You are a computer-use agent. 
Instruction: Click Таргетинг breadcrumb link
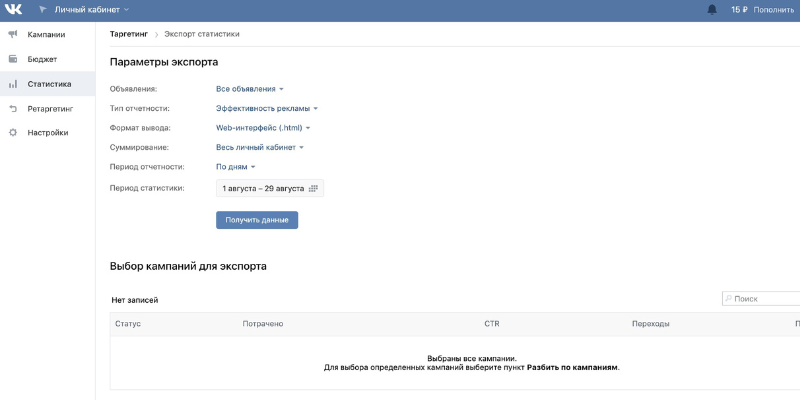coord(128,34)
